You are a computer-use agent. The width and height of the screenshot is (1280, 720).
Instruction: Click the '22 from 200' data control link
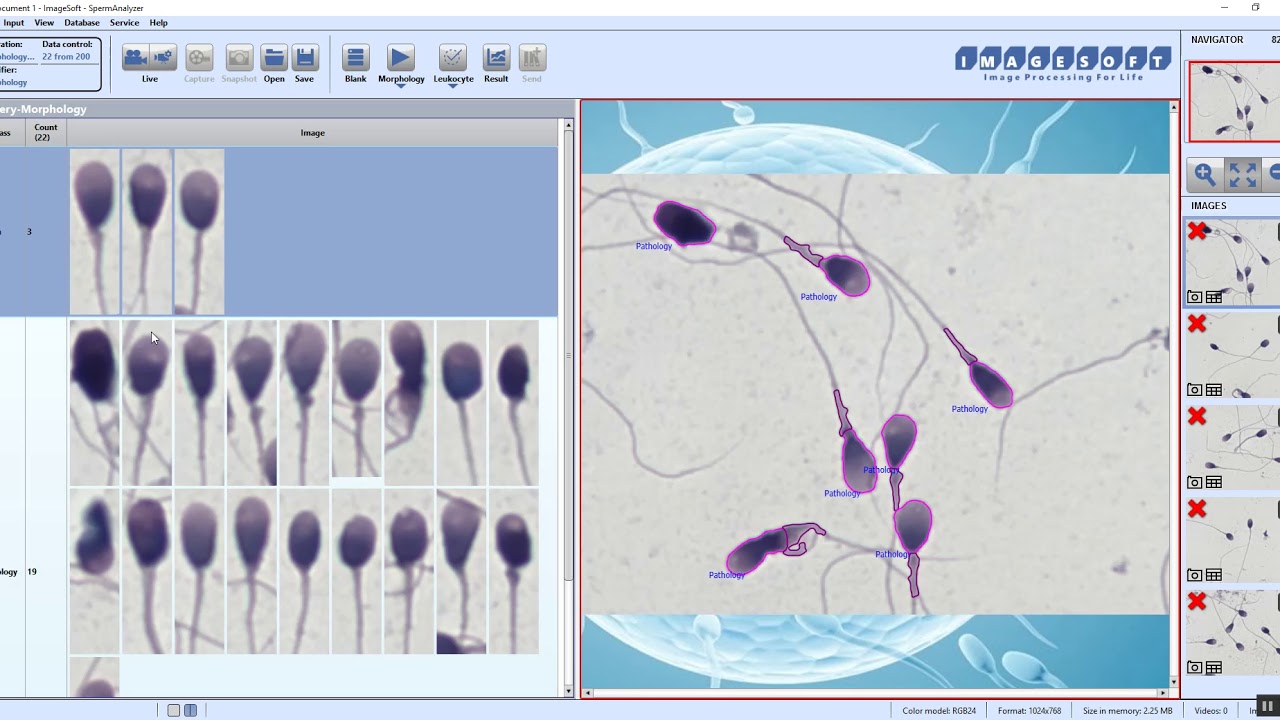(x=66, y=57)
